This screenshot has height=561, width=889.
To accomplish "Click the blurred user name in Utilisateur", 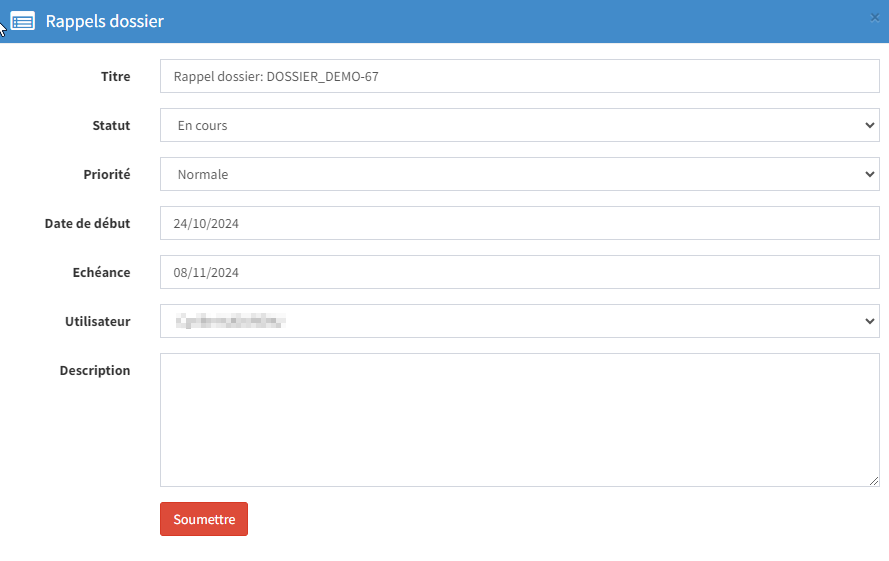I will coord(230,321).
